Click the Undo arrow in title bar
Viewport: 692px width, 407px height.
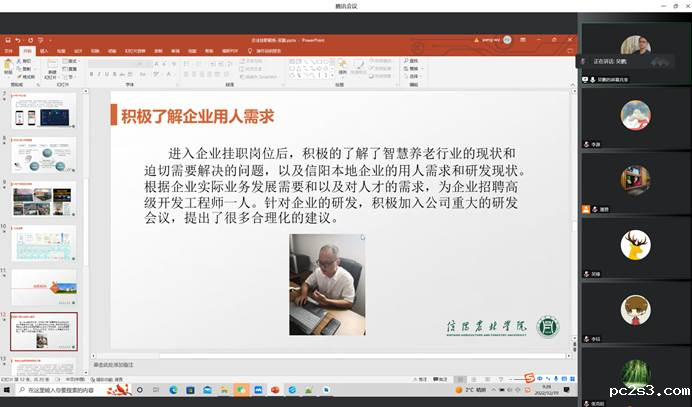point(17,41)
